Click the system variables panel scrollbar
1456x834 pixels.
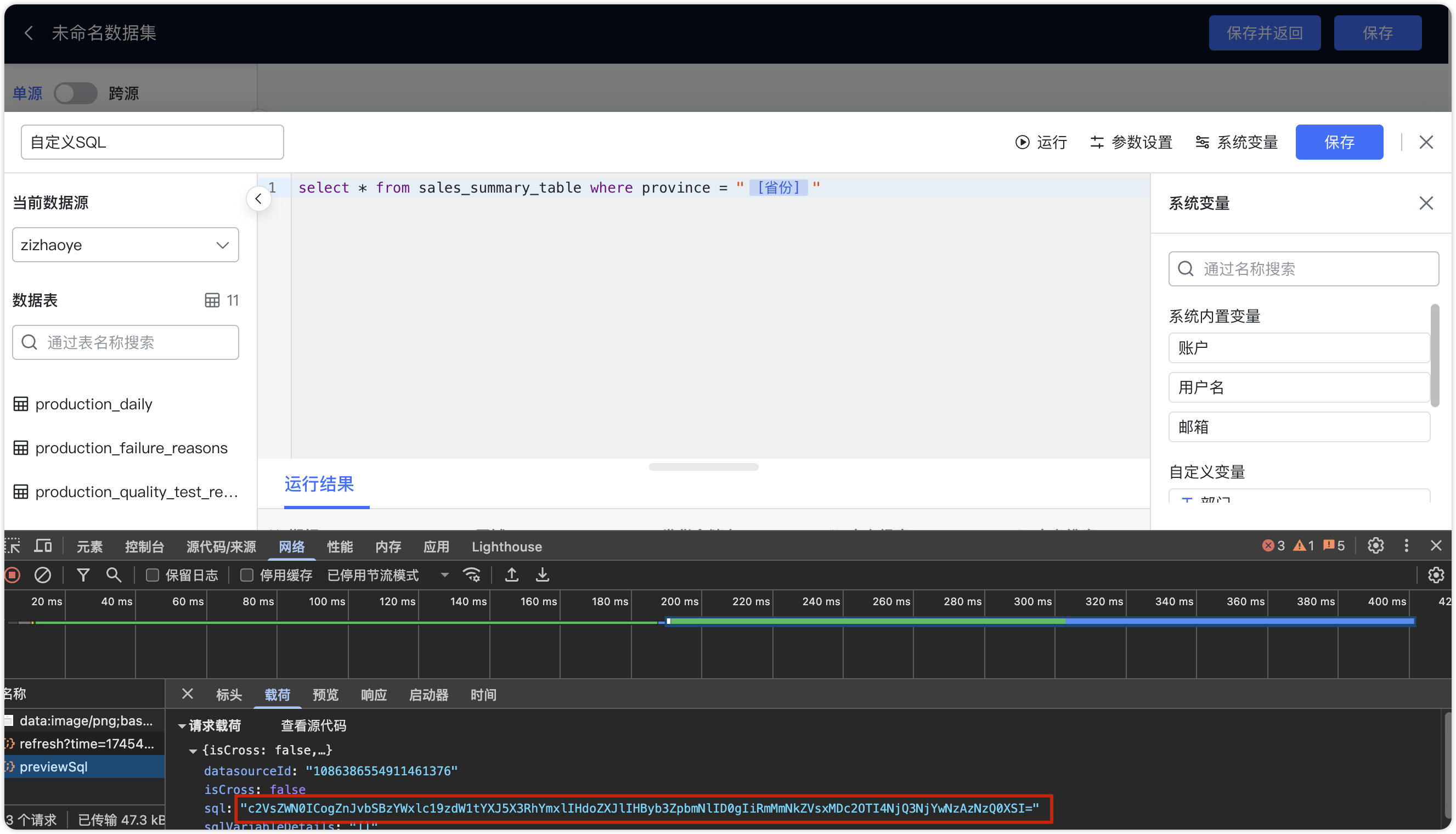pyautogui.click(x=1434, y=355)
